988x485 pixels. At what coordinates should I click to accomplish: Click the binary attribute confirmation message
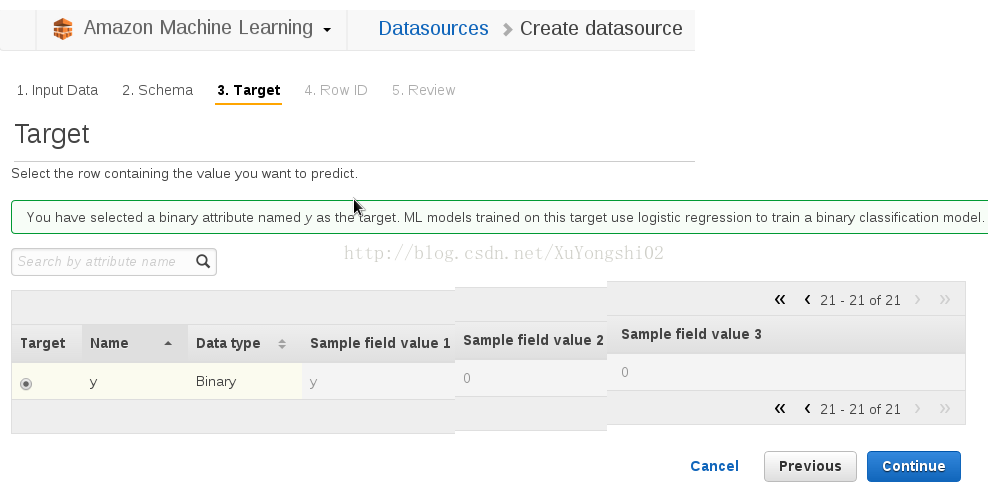[x=500, y=217]
